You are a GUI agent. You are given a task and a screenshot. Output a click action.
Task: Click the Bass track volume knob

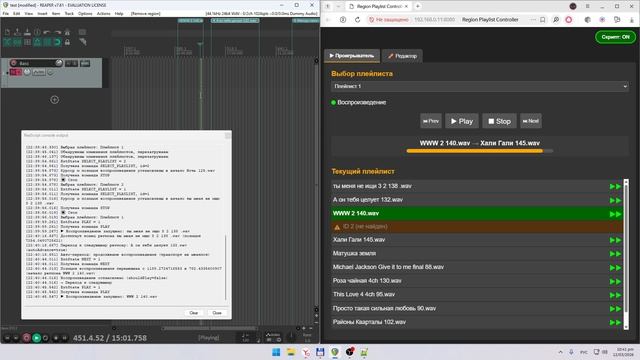(x=59, y=63)
